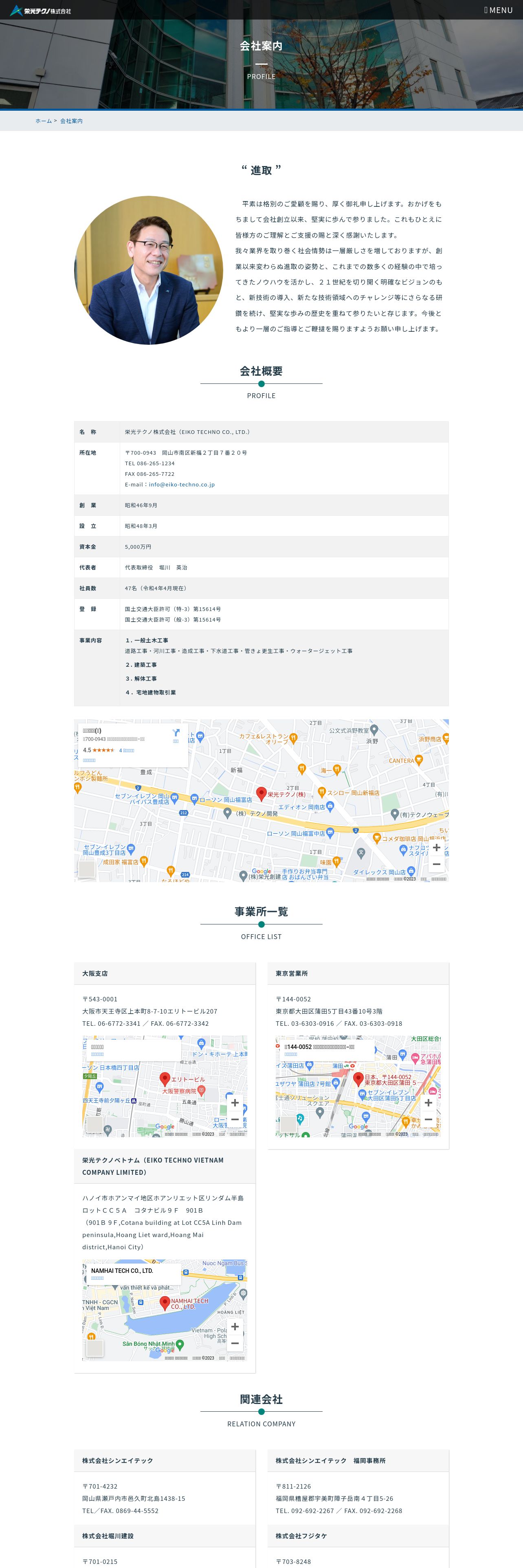Click the (有)テクノウェーブ map pin
The height and width of the screenshot is (1568, 523).
coord(395,814)
